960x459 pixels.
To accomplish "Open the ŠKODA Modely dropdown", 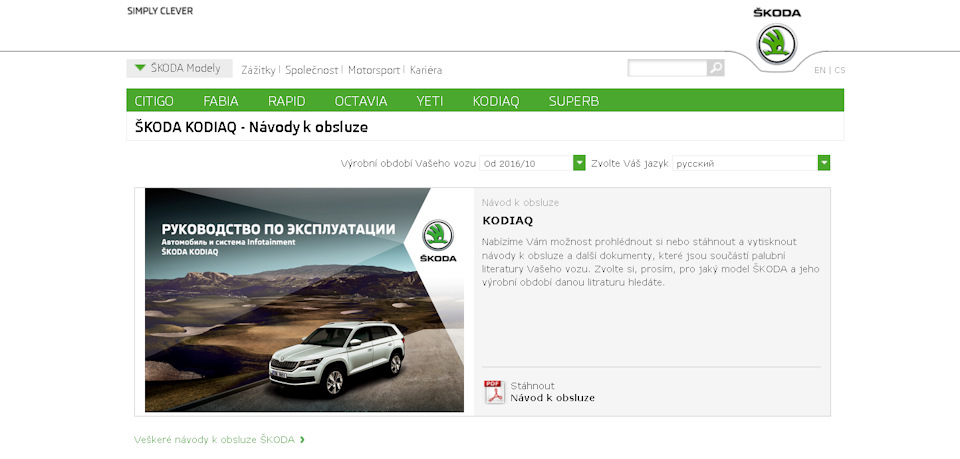I will [179, 69].
